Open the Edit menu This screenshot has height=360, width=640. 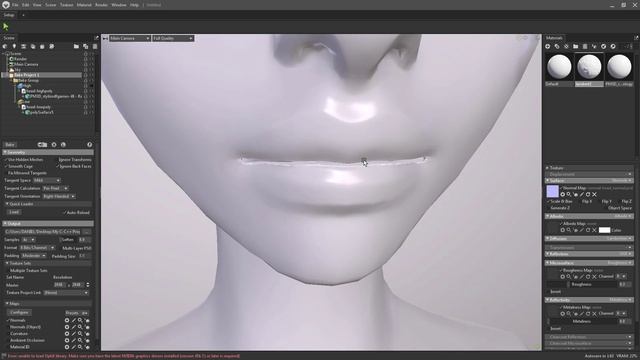[x=26, y=5]
